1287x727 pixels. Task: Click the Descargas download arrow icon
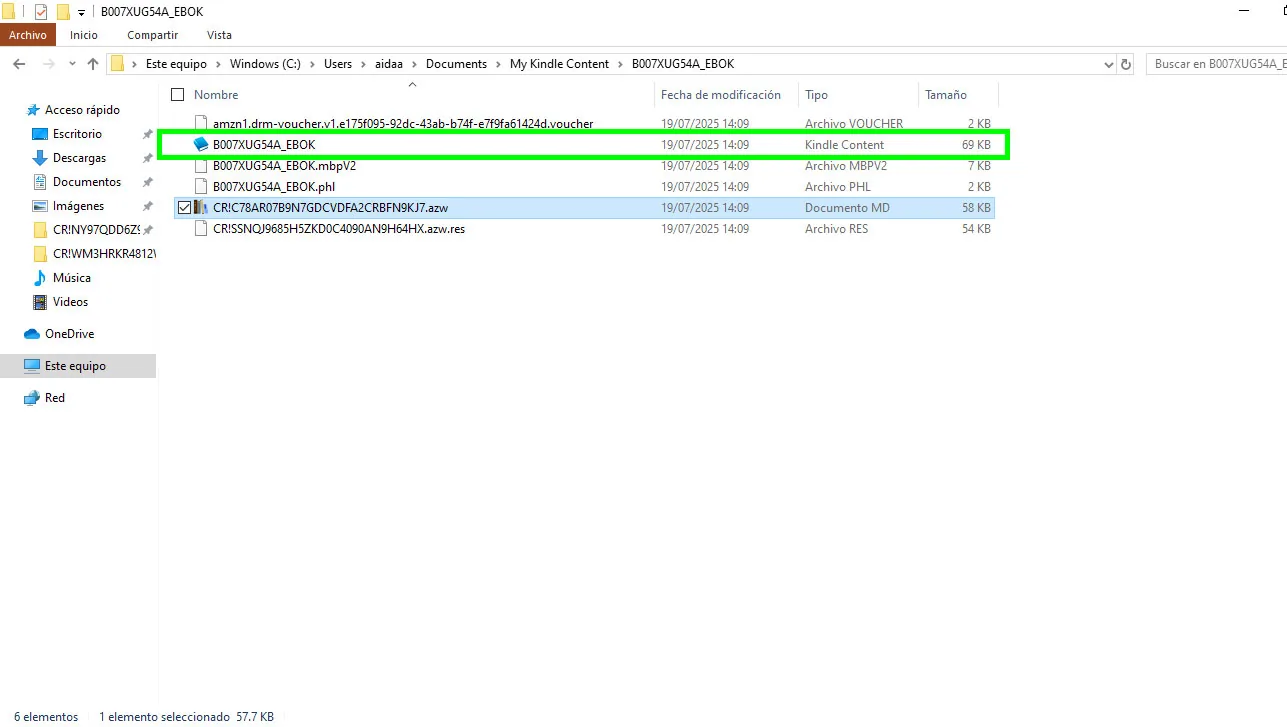(x=40, y=158)
